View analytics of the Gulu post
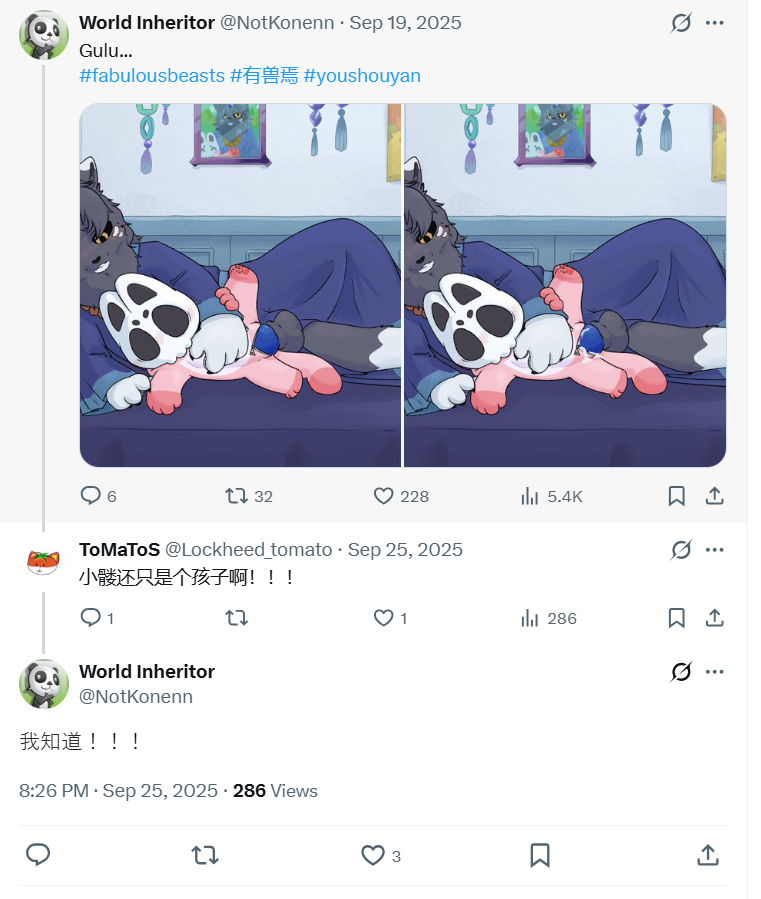The height and width of the screenshot is (899, 761). [531, 496]
